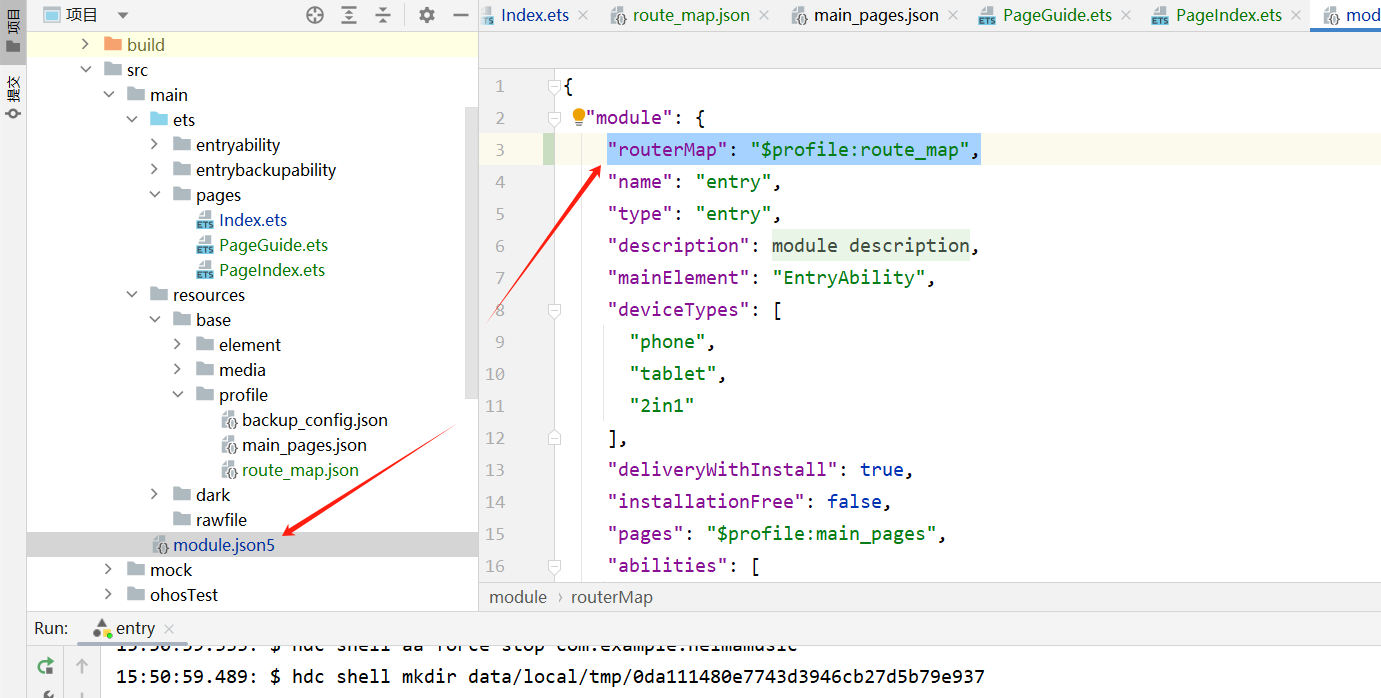
Task: Close the route_map.json tab
Action: (764, 15)
